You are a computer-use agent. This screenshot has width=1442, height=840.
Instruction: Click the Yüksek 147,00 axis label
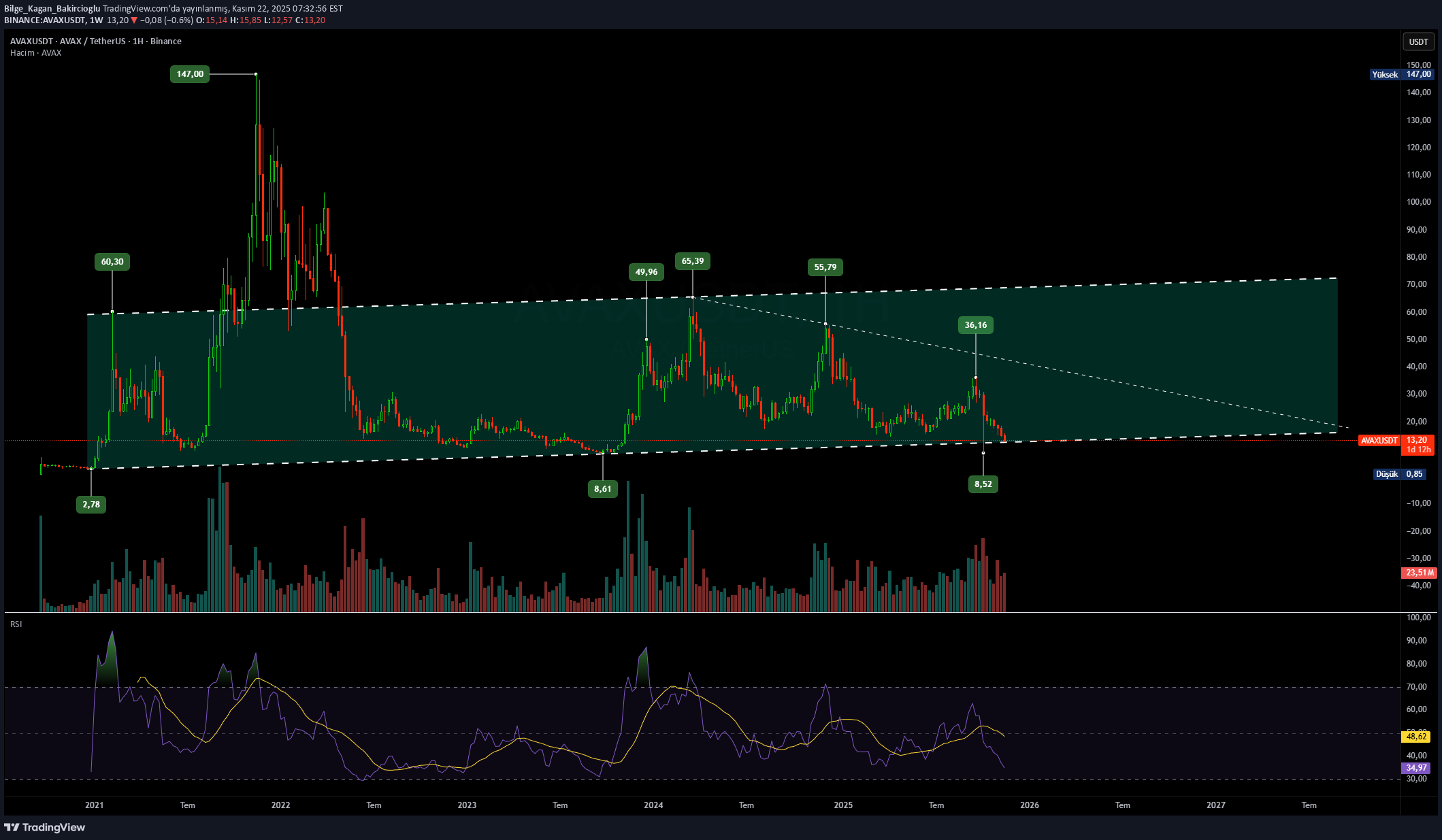(x=1402, y=75)
